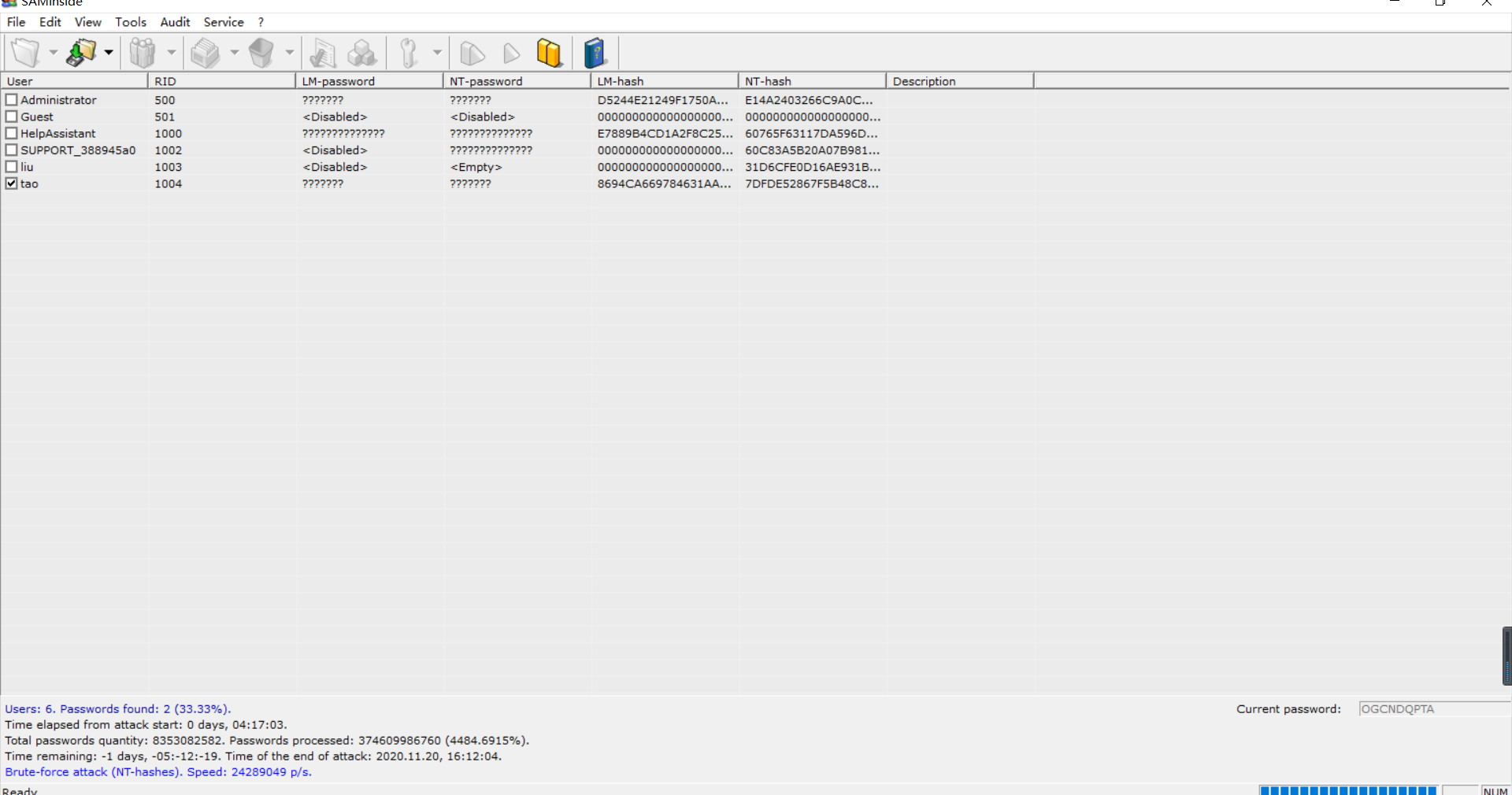1512x795 pixels.
Task: Open dropdown arrow beside the users icon
Action: pyautogui.click(x=171, y=53)
